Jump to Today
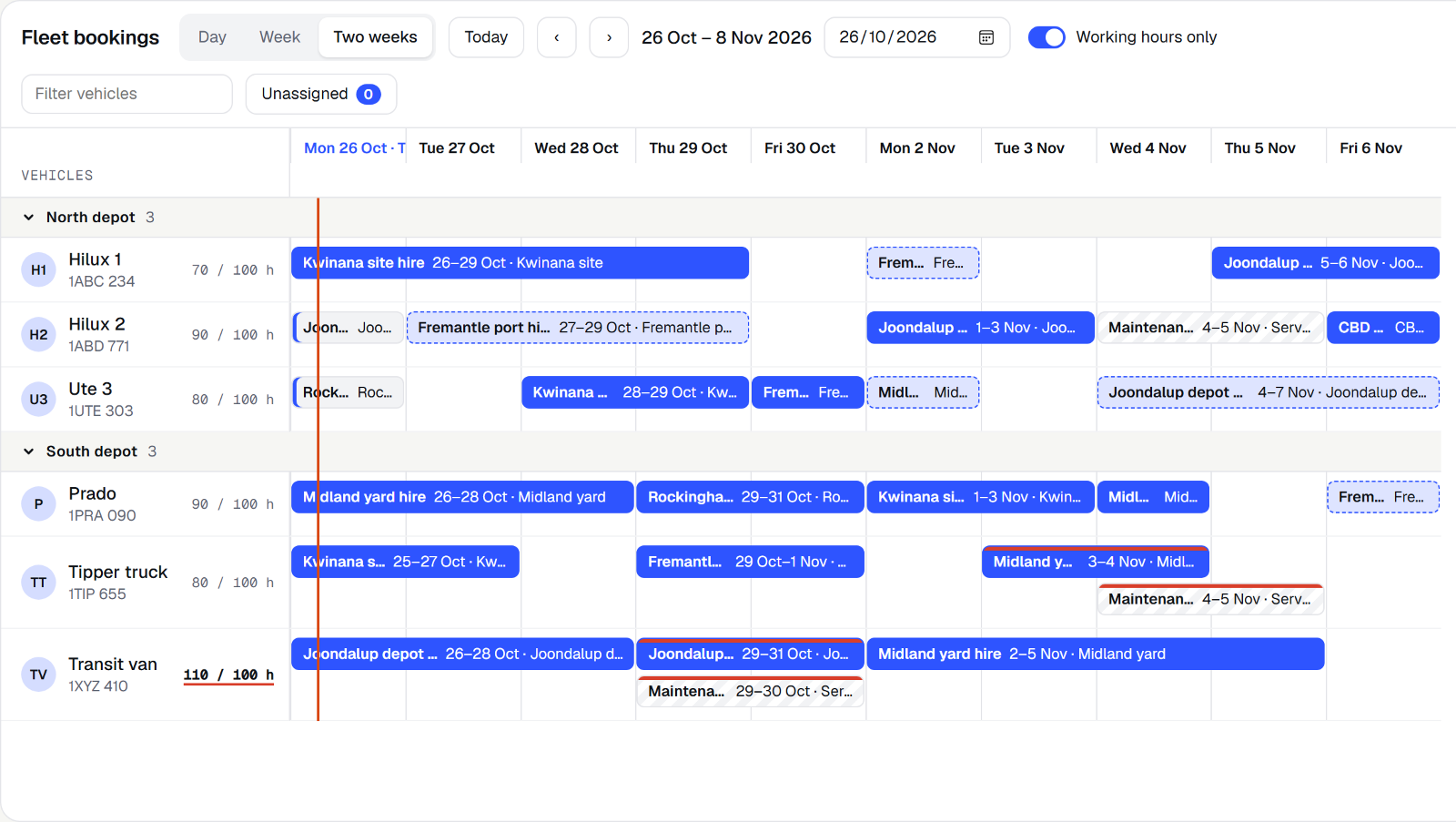Viewport: 1456px width, 822px height. click(x=486, y=37)
